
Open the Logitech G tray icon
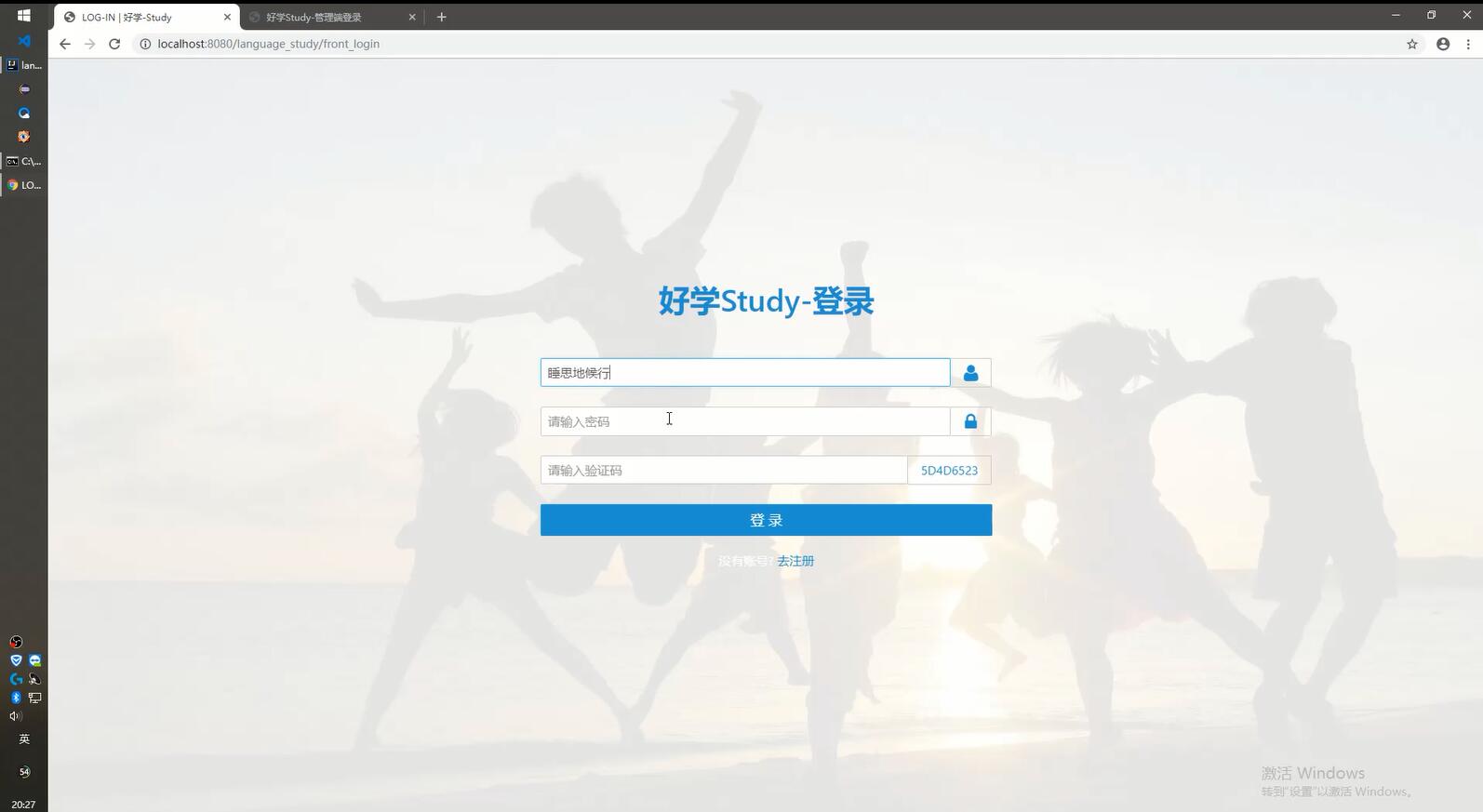click(16, 679)
